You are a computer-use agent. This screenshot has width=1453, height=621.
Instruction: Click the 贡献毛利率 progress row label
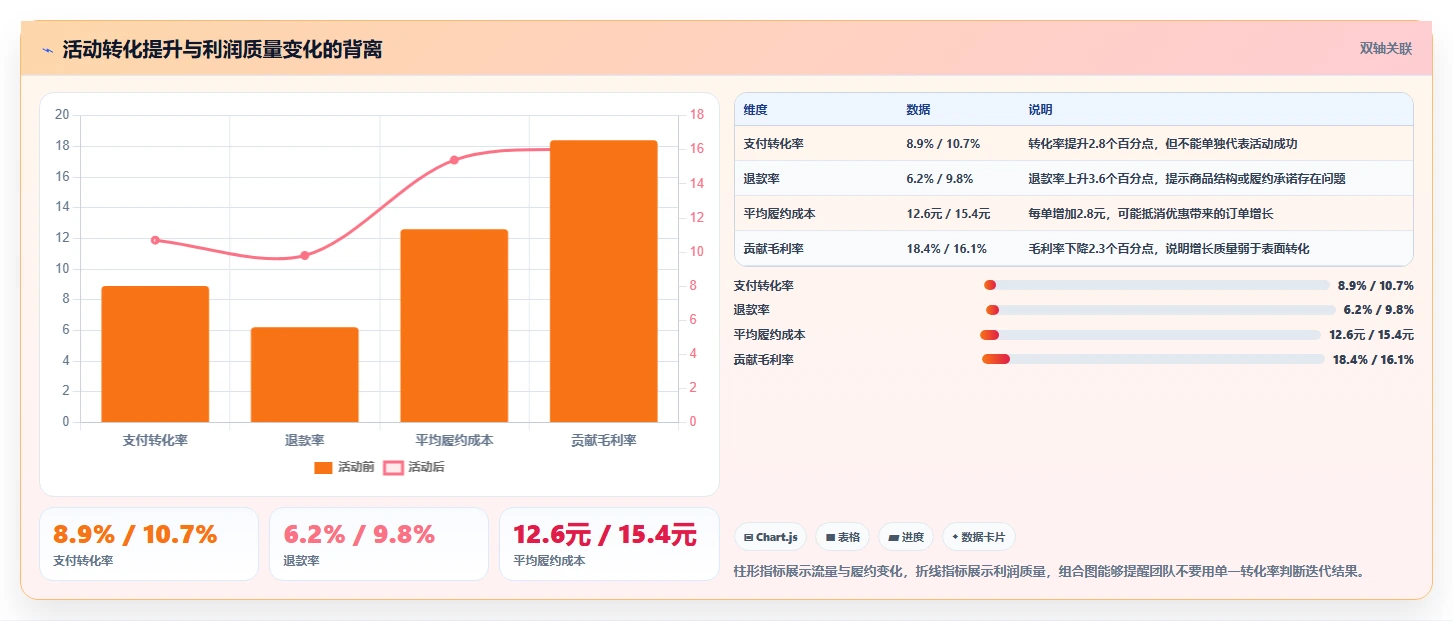pyautogui.click(x=763, y=360)
